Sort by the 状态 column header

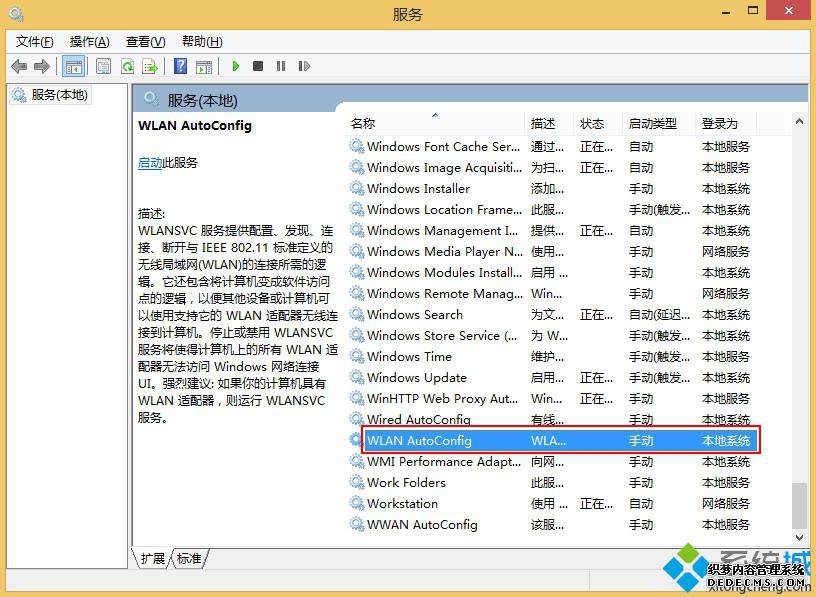[x=597, y=124]
